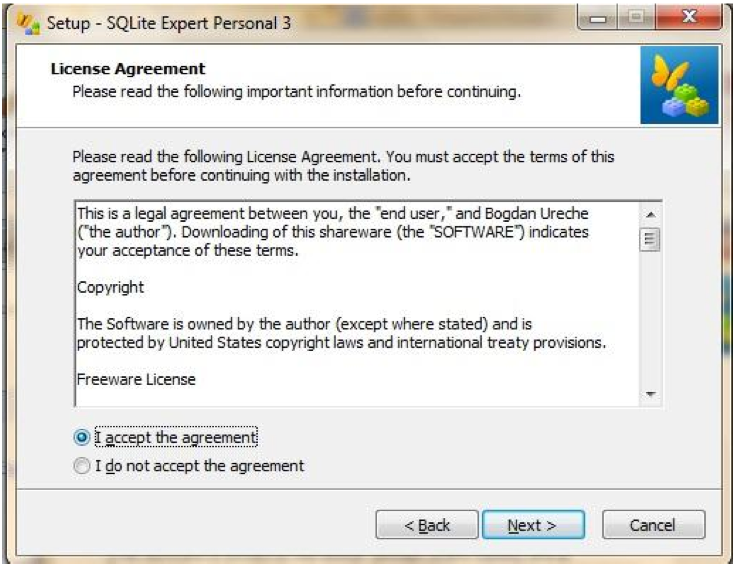Select "I accept the agreement" radio button
The image size is (736, 567).
click(x=82, y=437)
